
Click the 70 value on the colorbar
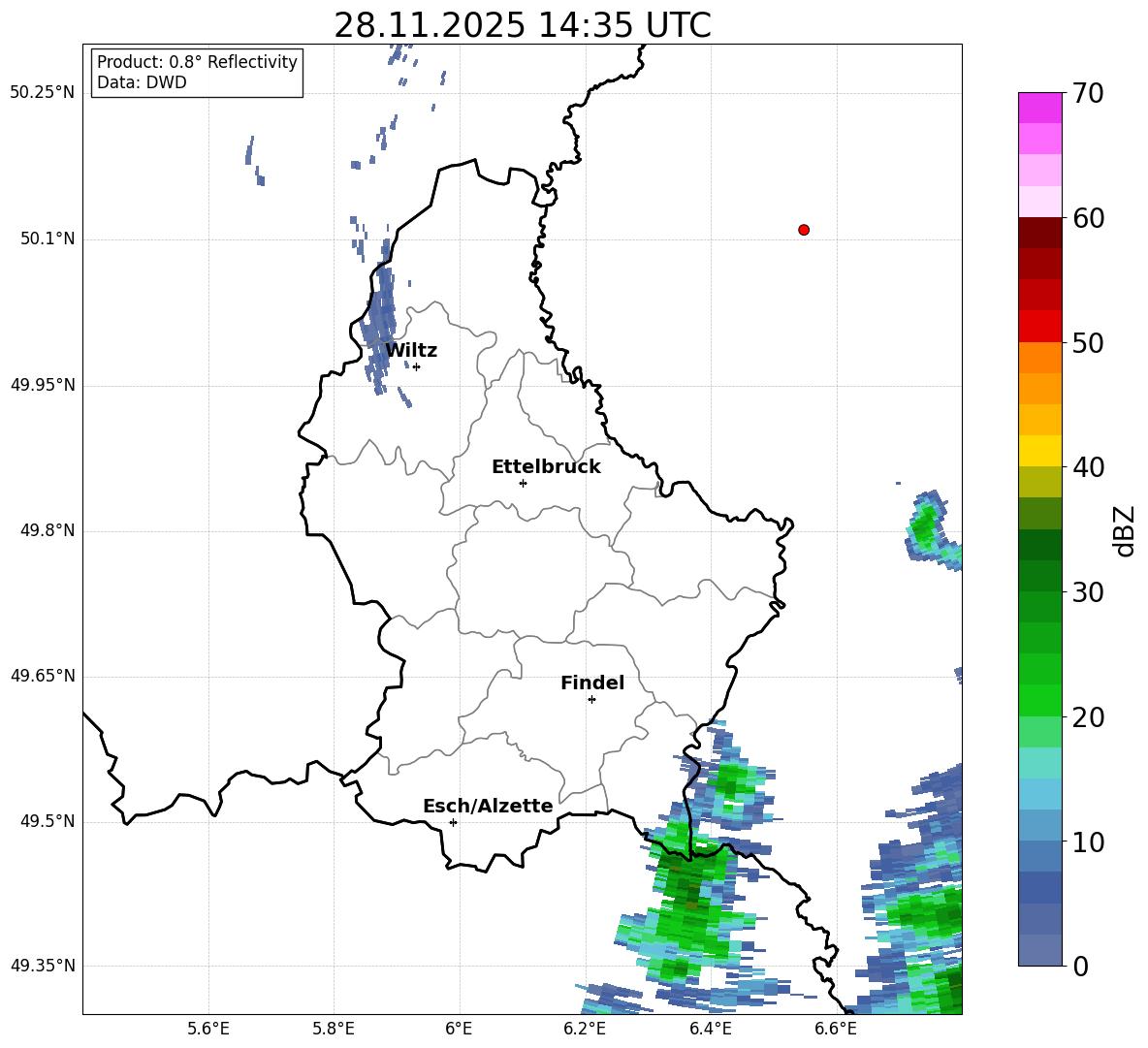[x=1088, y=93]
